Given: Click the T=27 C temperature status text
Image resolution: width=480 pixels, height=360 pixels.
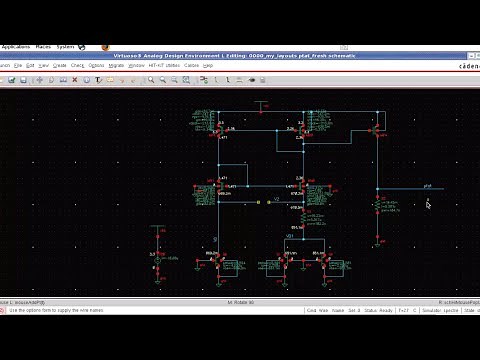Looking at the screenshot, I should (x=407, y=310).
